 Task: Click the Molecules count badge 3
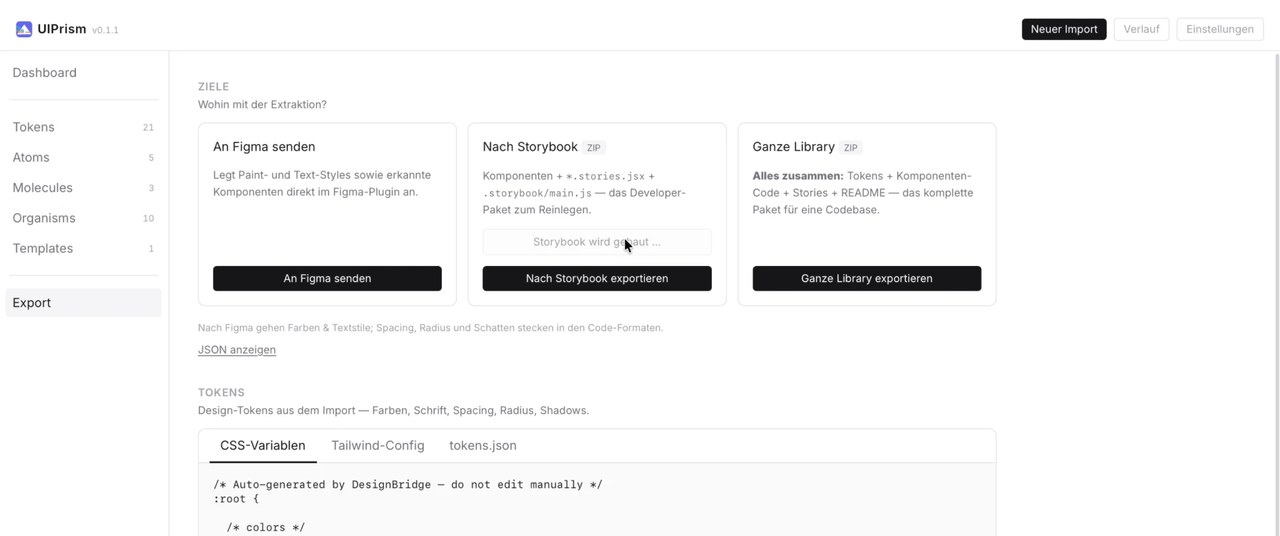151,188
